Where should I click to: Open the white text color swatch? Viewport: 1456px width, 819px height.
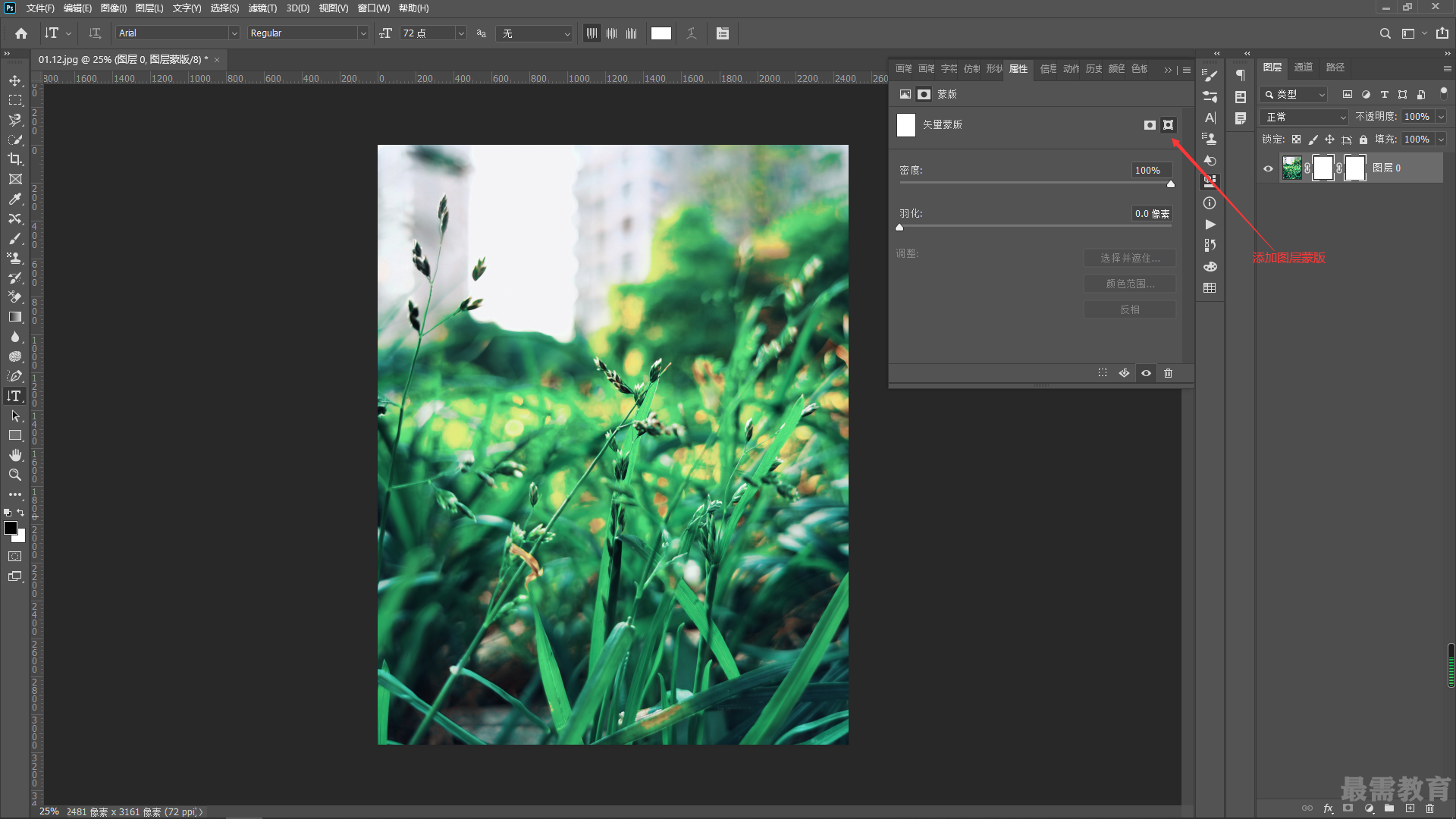[x=661, y=33]
